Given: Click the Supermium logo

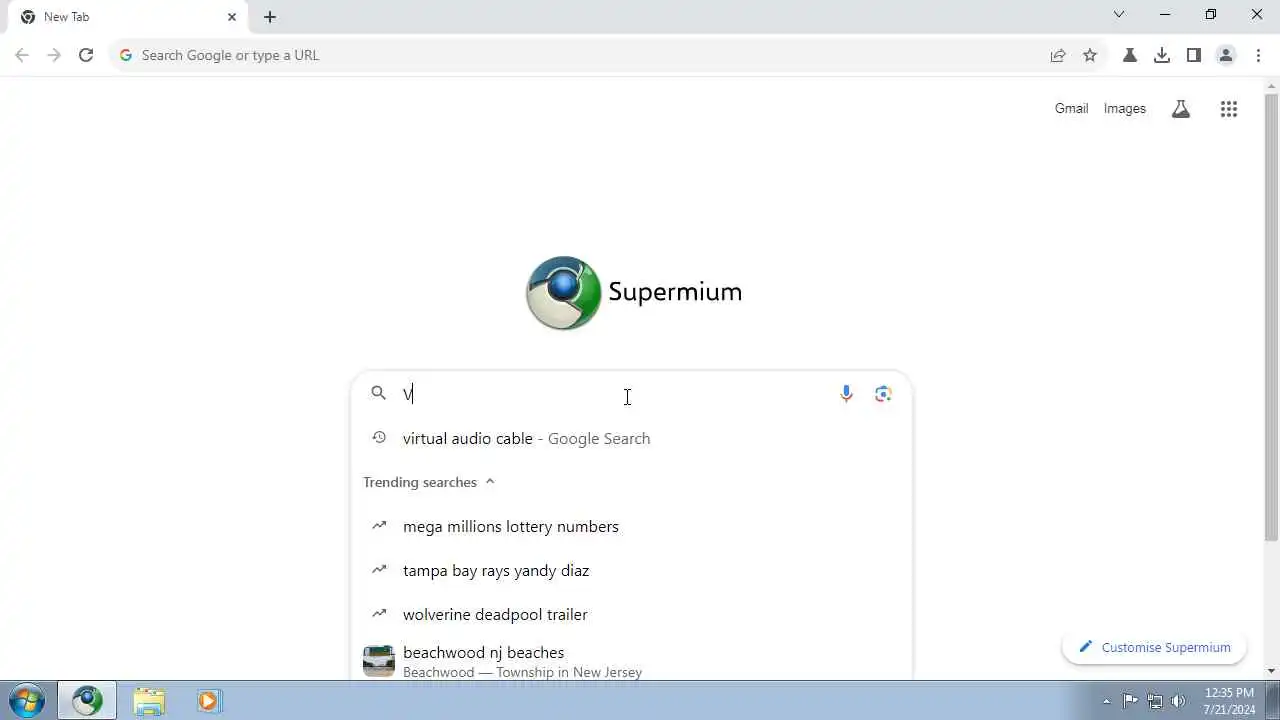Looking at the screenshot, I should [634, 293].
